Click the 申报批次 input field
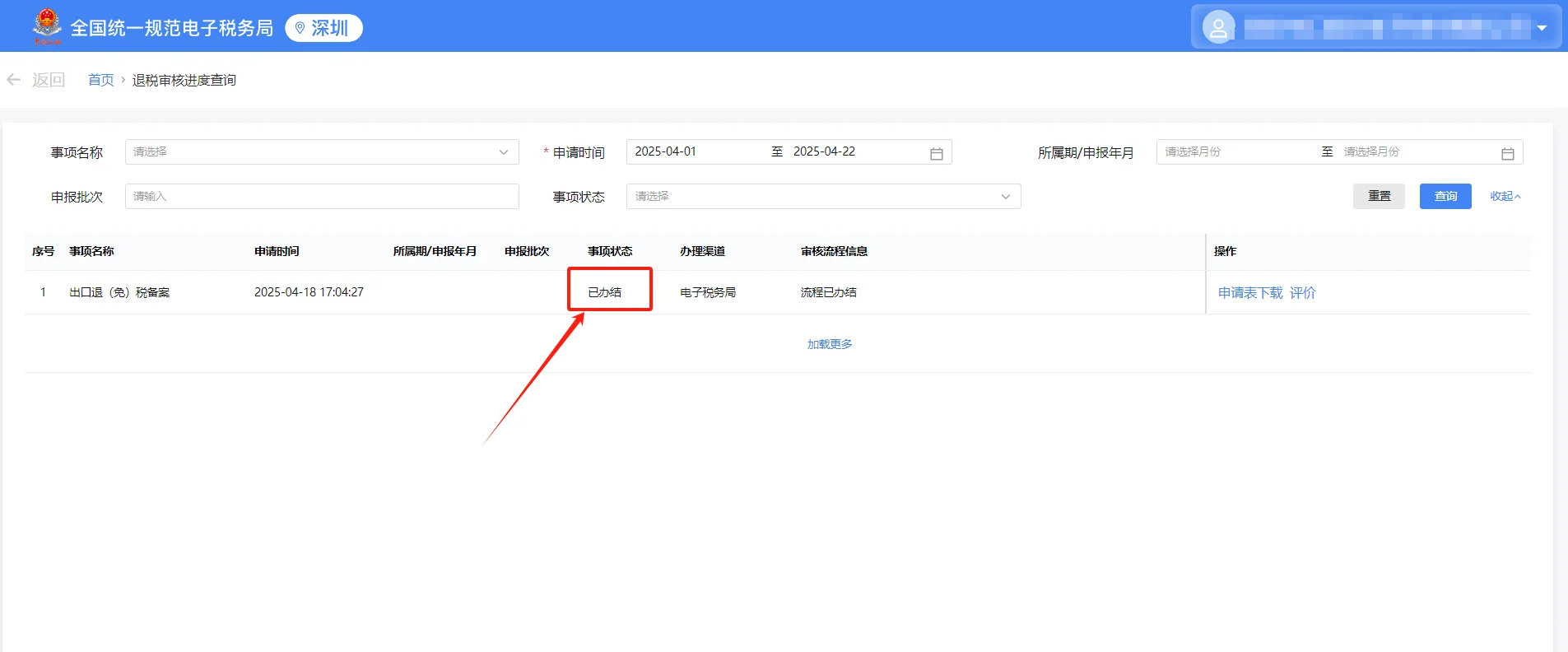This screenshot has width=1568, height=652. coord(322,196)
